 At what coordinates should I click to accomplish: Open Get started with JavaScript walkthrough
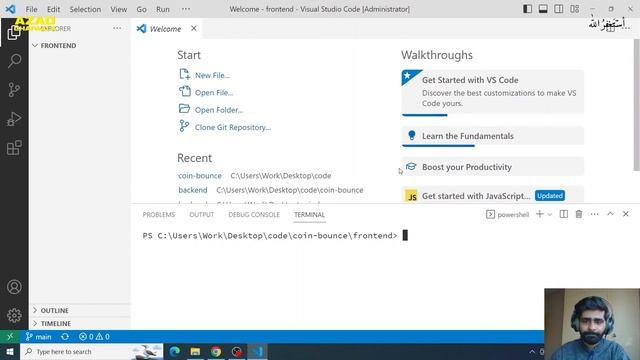point(493,196)
